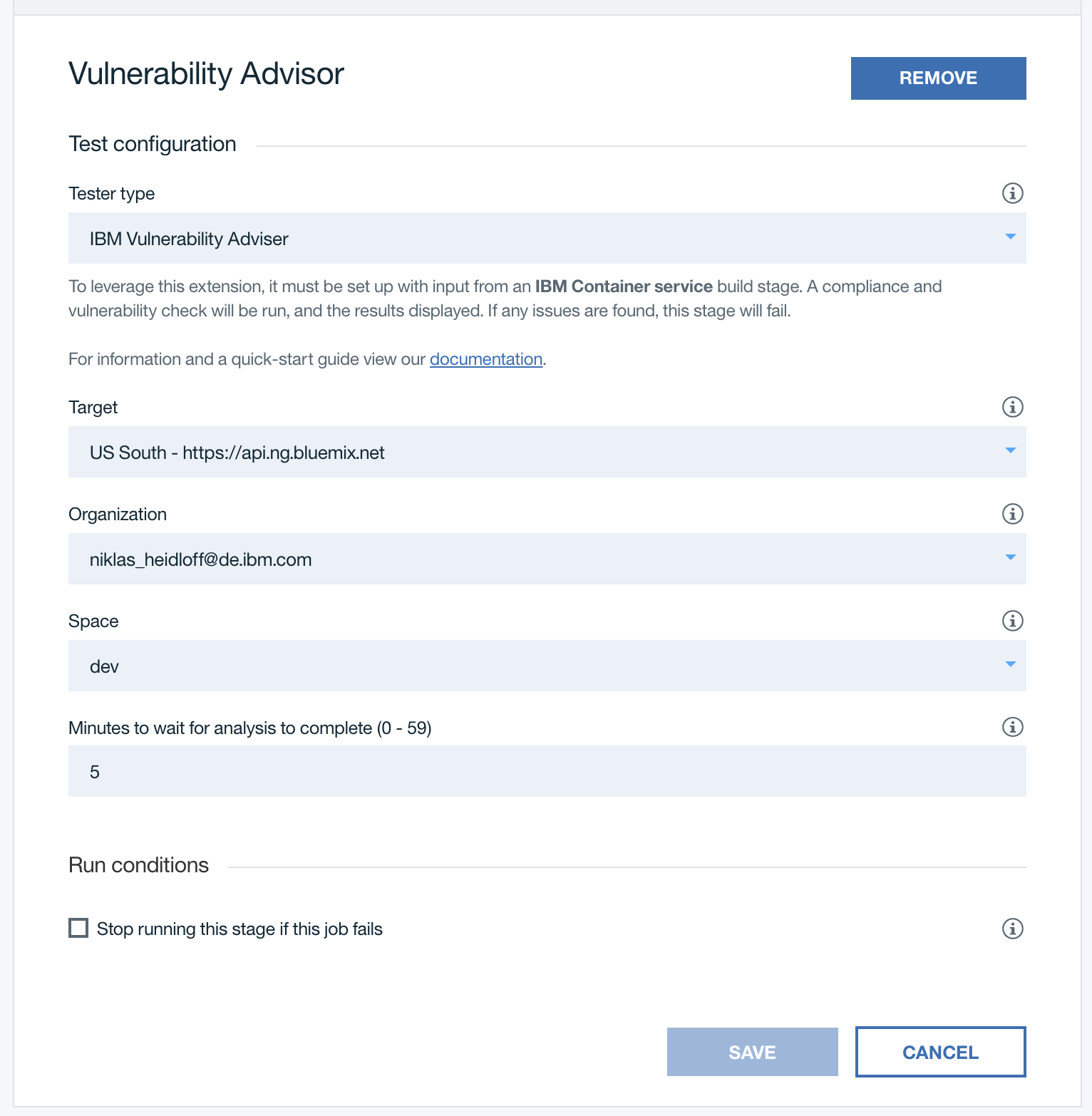Open the documentation link
Viewport: 1092px width, 1116px height.
pyautogui.click(x=486, y=359)
